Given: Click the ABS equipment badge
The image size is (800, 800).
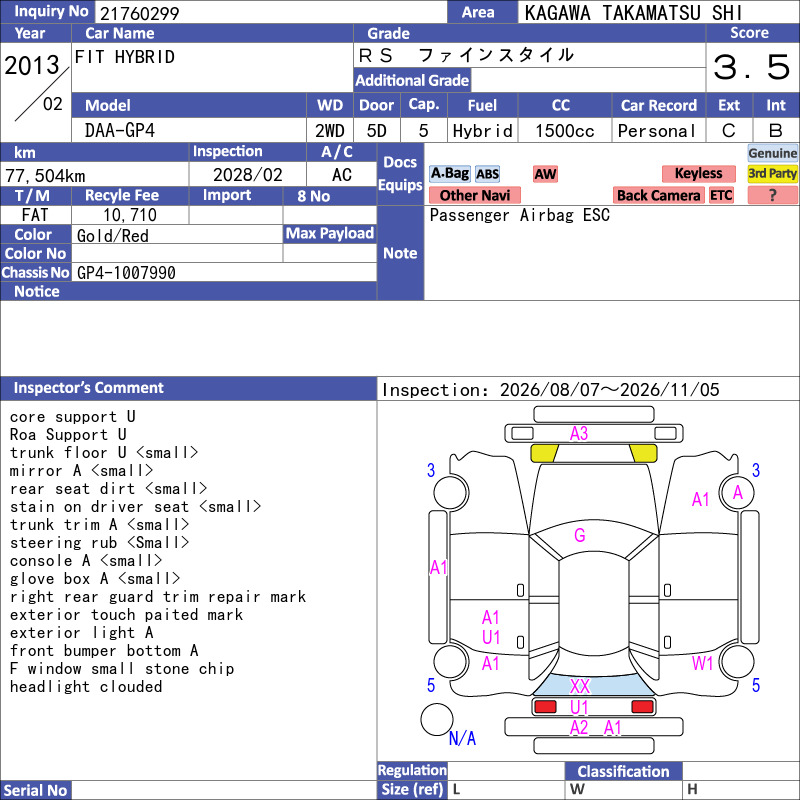Looking at the screenshot, I should (487, 174).
